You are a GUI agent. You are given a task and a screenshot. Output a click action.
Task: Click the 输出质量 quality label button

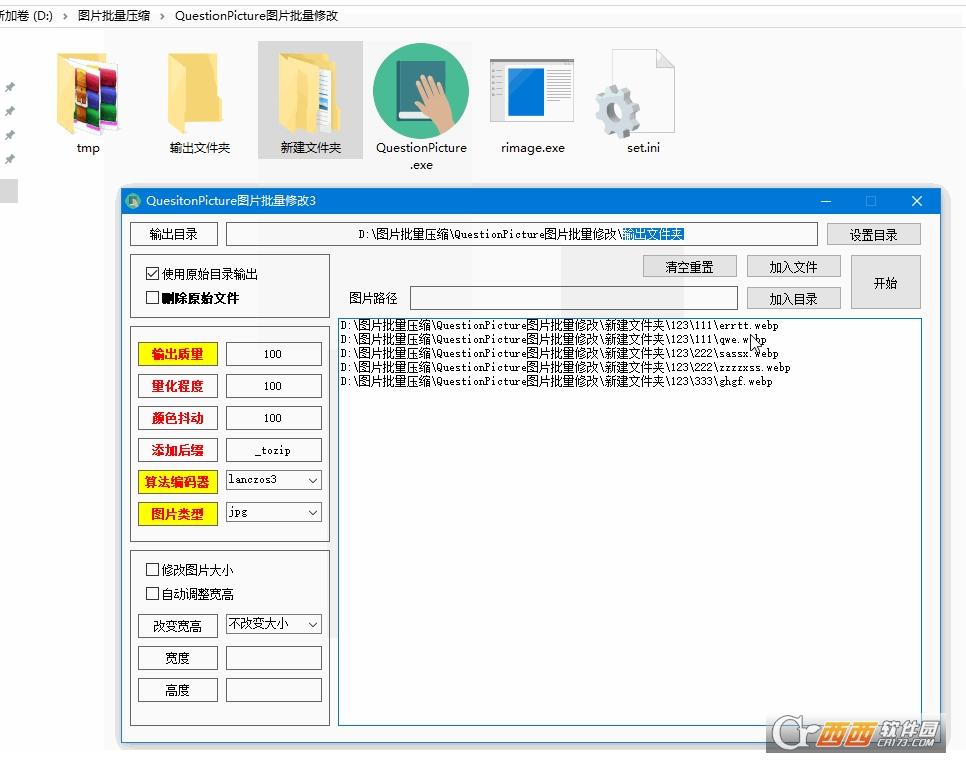pyautogui.click(x=177, y=353)
